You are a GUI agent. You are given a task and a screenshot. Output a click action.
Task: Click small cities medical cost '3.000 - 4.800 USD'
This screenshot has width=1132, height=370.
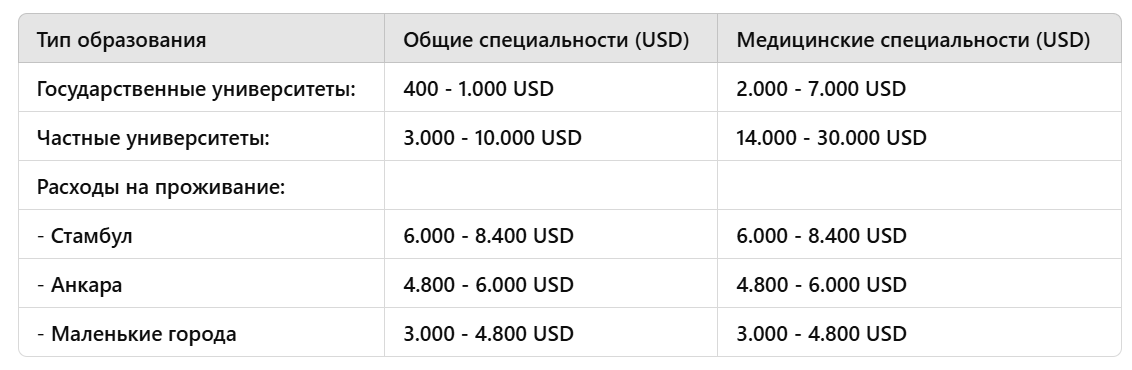click(x=821, y=334)
